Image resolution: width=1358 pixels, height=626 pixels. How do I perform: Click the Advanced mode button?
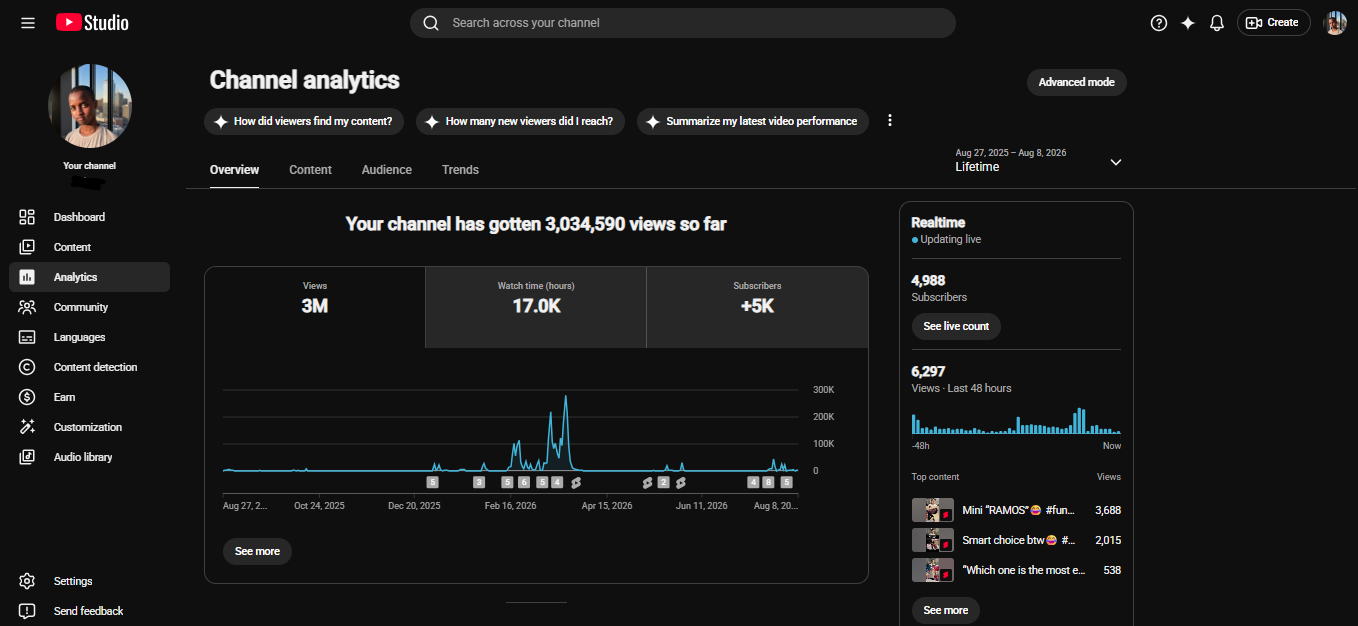[1076, 82]
